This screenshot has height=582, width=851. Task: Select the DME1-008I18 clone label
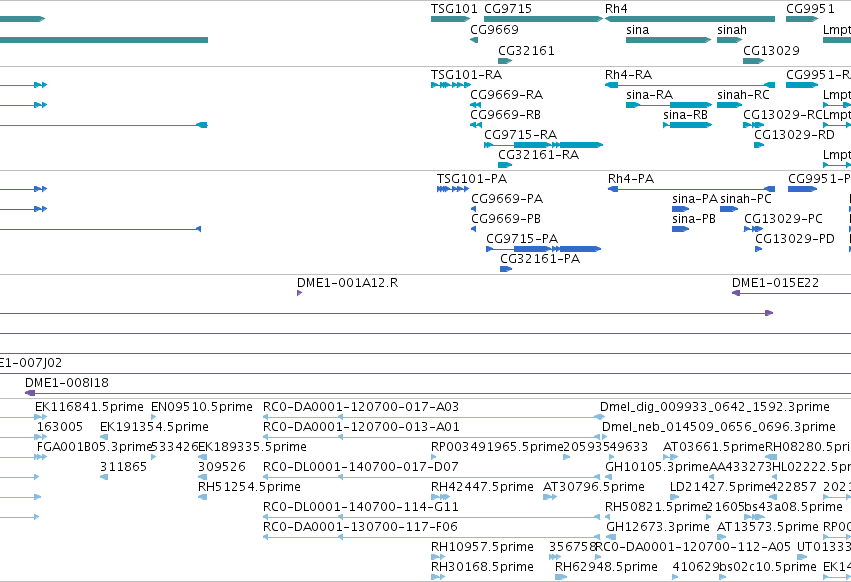pos(67,383)
